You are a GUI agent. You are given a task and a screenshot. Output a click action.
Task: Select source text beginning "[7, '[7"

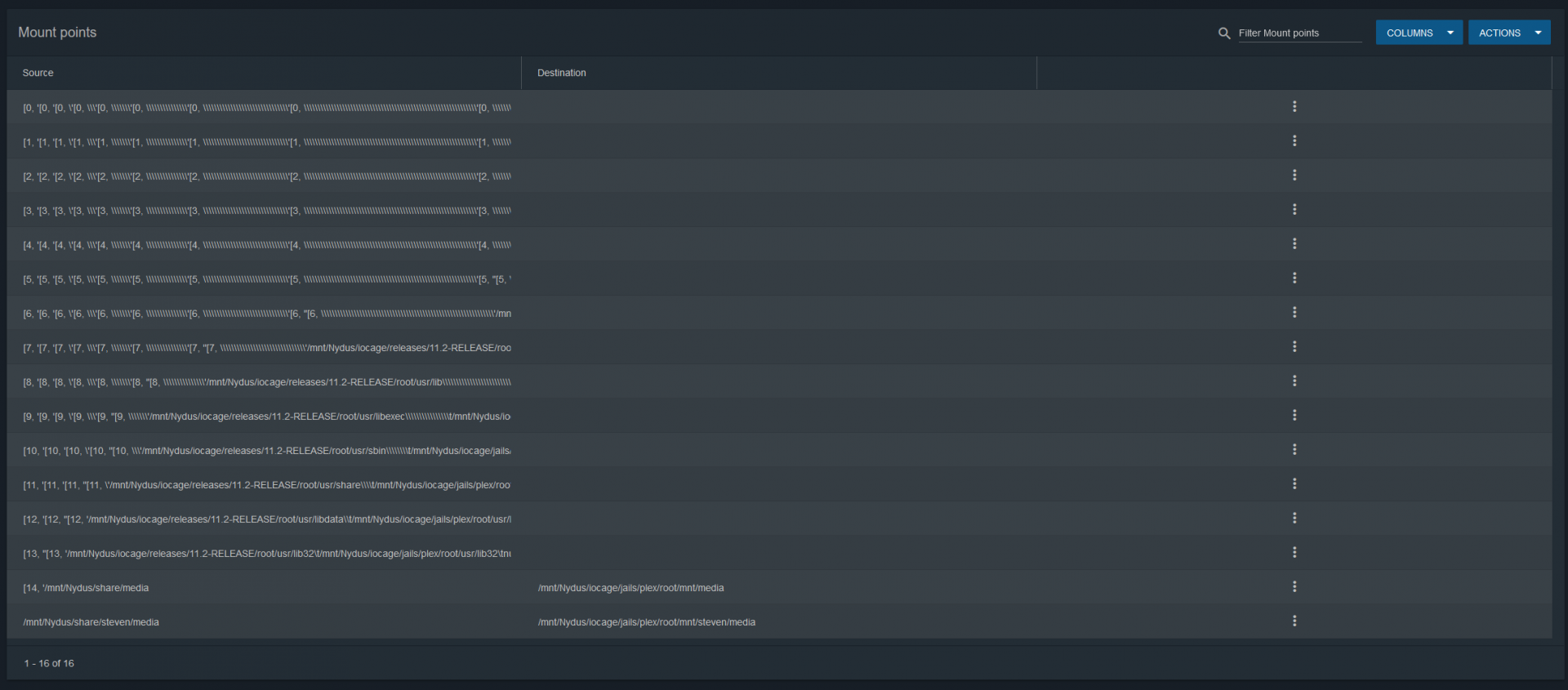click(x=267, y=348)
